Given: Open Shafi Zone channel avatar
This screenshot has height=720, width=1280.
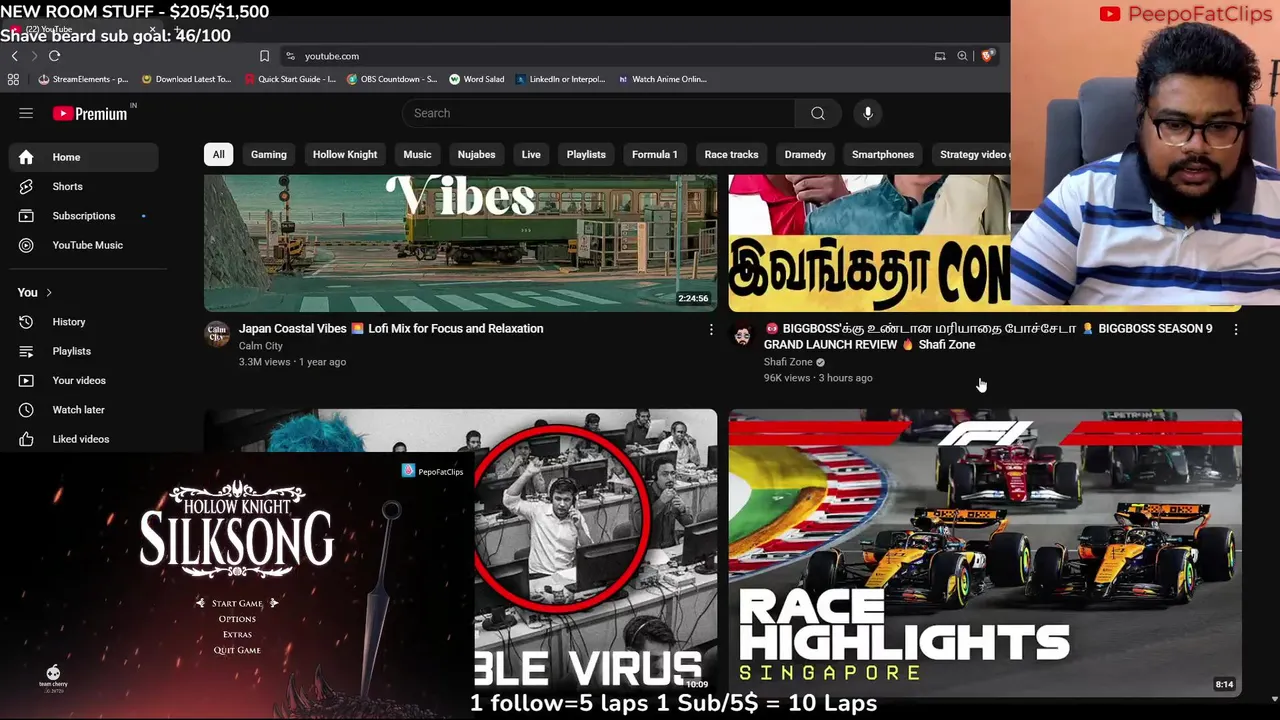Looking at the screenshot, I should tap(742, 334).
